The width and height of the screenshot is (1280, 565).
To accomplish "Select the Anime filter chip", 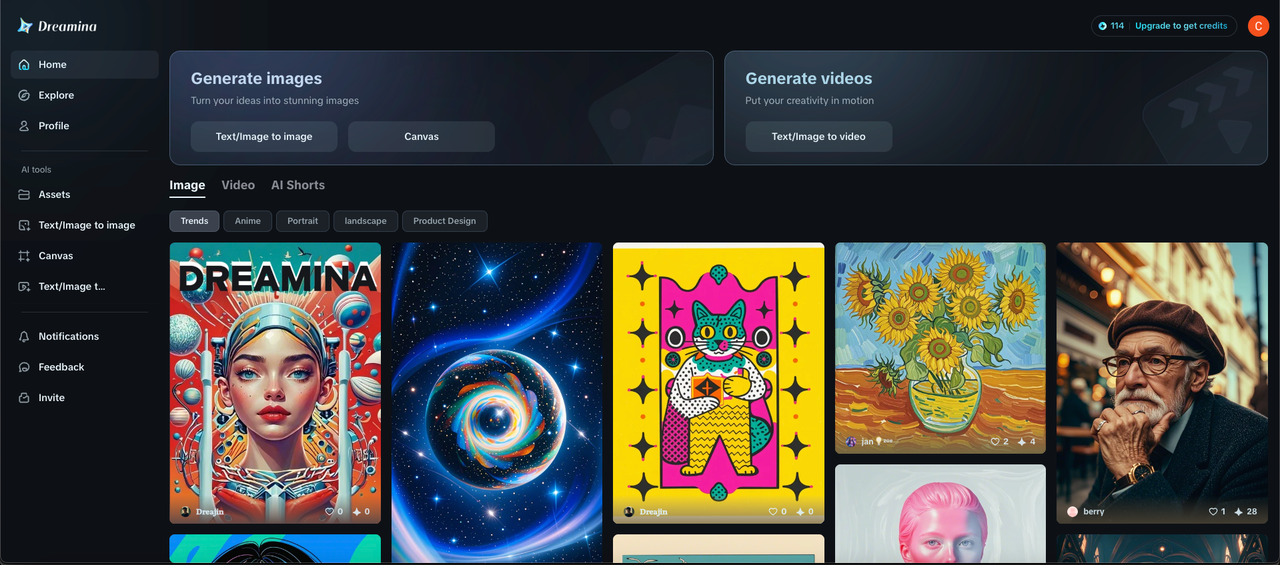I will coord(248,221).
